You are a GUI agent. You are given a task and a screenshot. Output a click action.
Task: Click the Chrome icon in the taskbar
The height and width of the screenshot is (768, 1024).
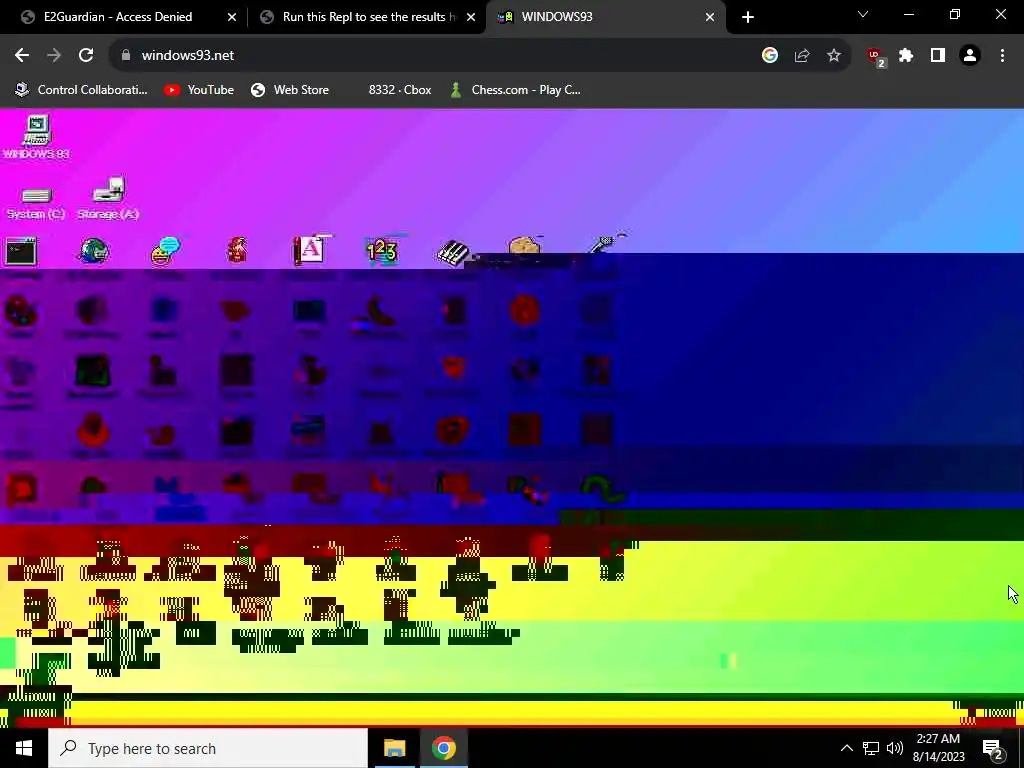(x=443, y=748)
